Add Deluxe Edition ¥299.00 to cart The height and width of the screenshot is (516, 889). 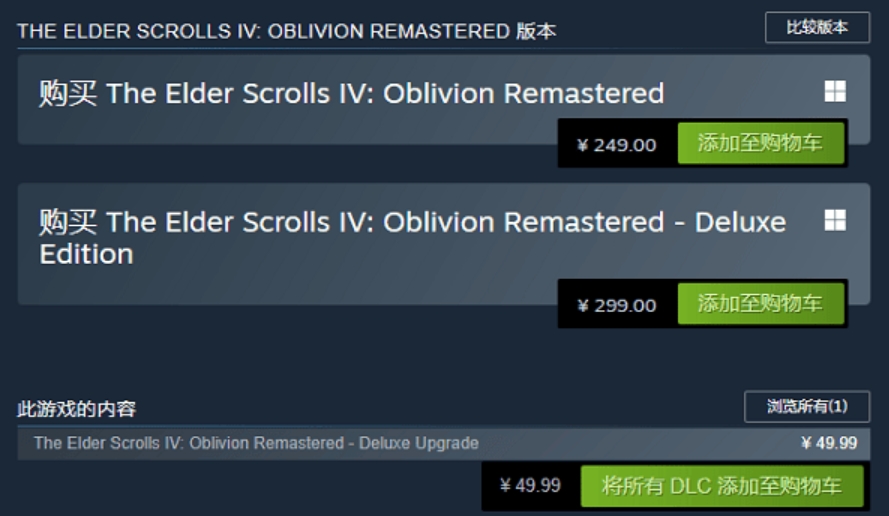(x=761, y=303)
